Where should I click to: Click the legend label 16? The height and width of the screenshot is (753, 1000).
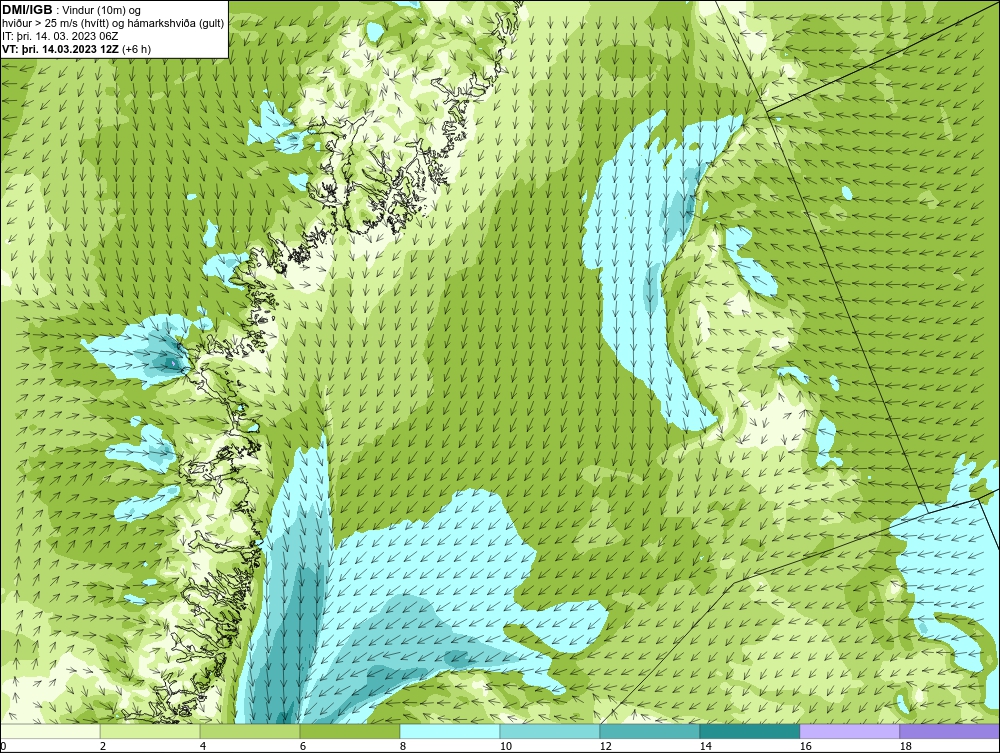click(805, 746)
